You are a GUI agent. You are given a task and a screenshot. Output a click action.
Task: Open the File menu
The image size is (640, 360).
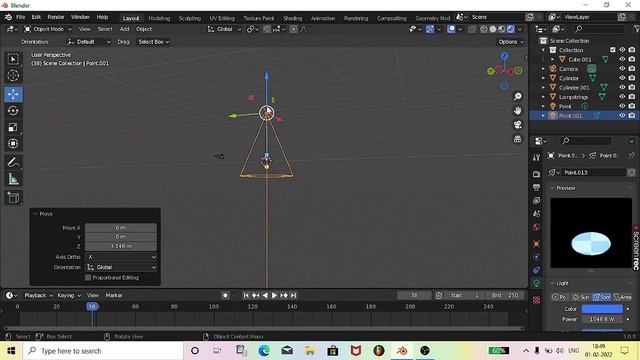click(x=20, y=17)
